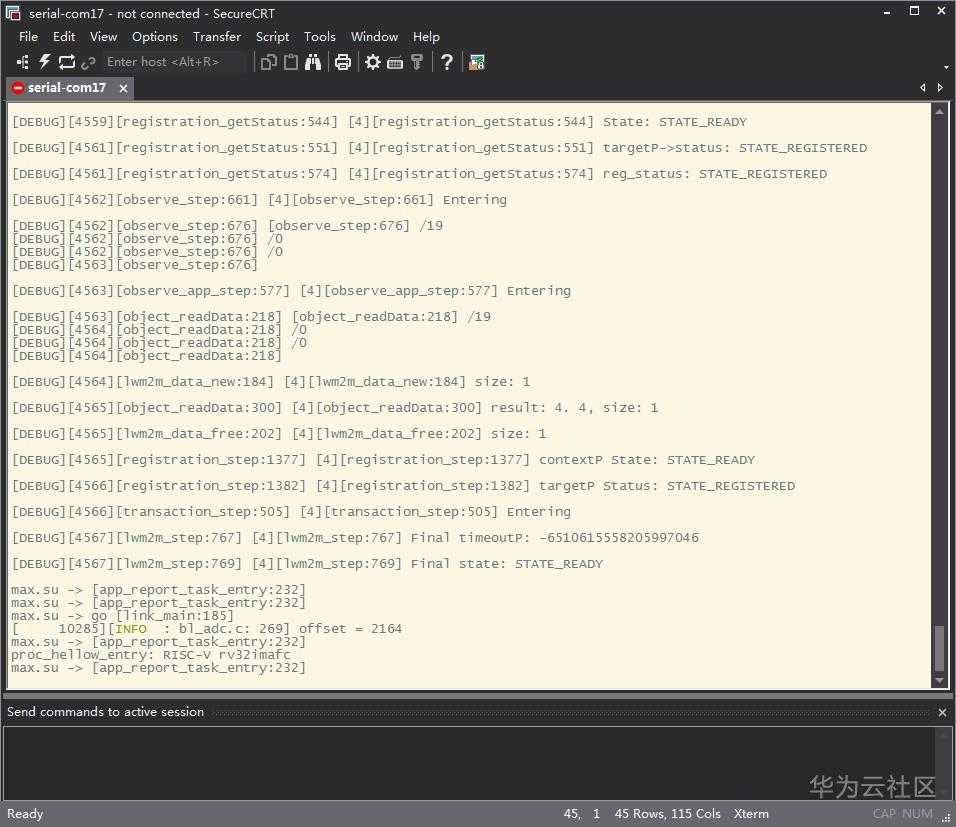Click the SecureFX launch icon

[476, 62]
